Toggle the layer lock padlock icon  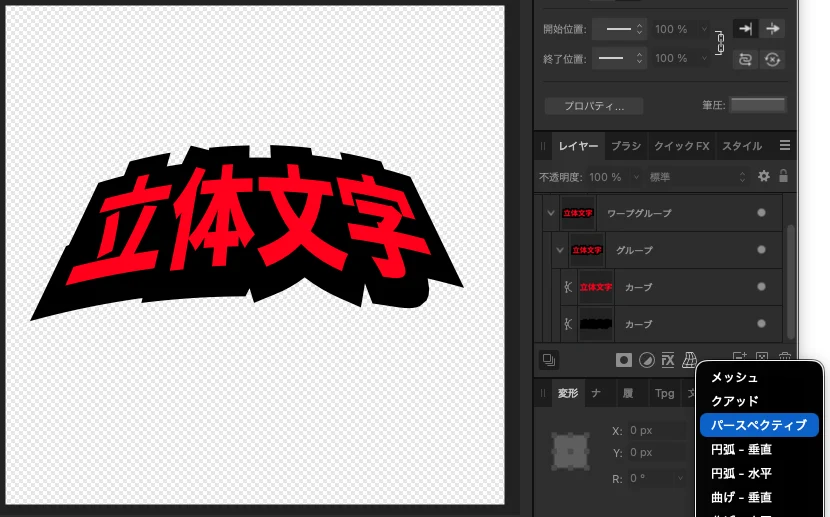(x=783, y=176)
